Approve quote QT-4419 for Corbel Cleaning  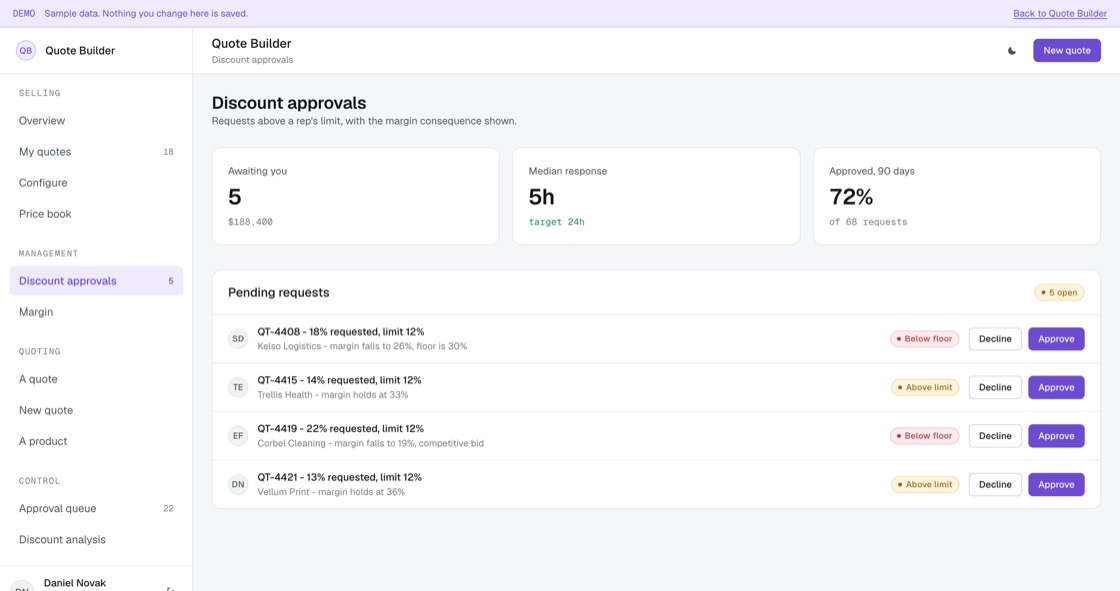(x=1056, y=436)
